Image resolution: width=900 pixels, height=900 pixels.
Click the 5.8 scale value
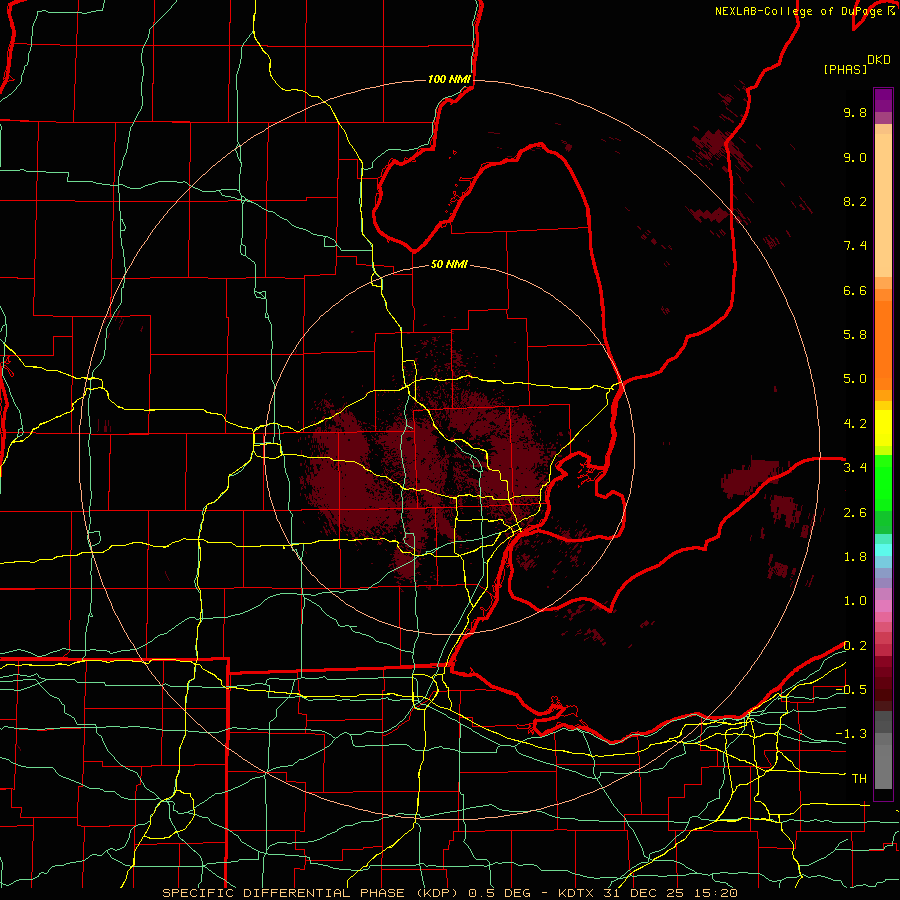(x=855, y=335)
